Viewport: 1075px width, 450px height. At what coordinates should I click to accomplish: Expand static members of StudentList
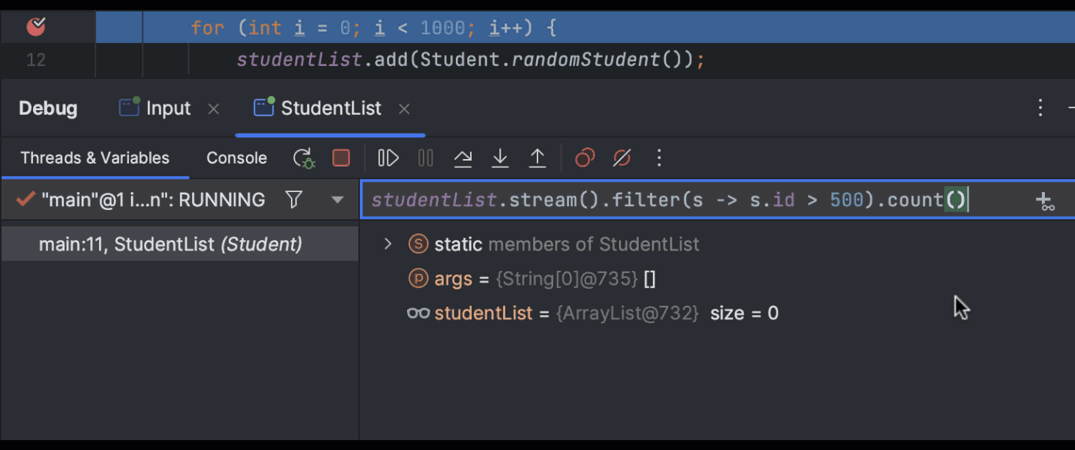(x=388, y=244)
